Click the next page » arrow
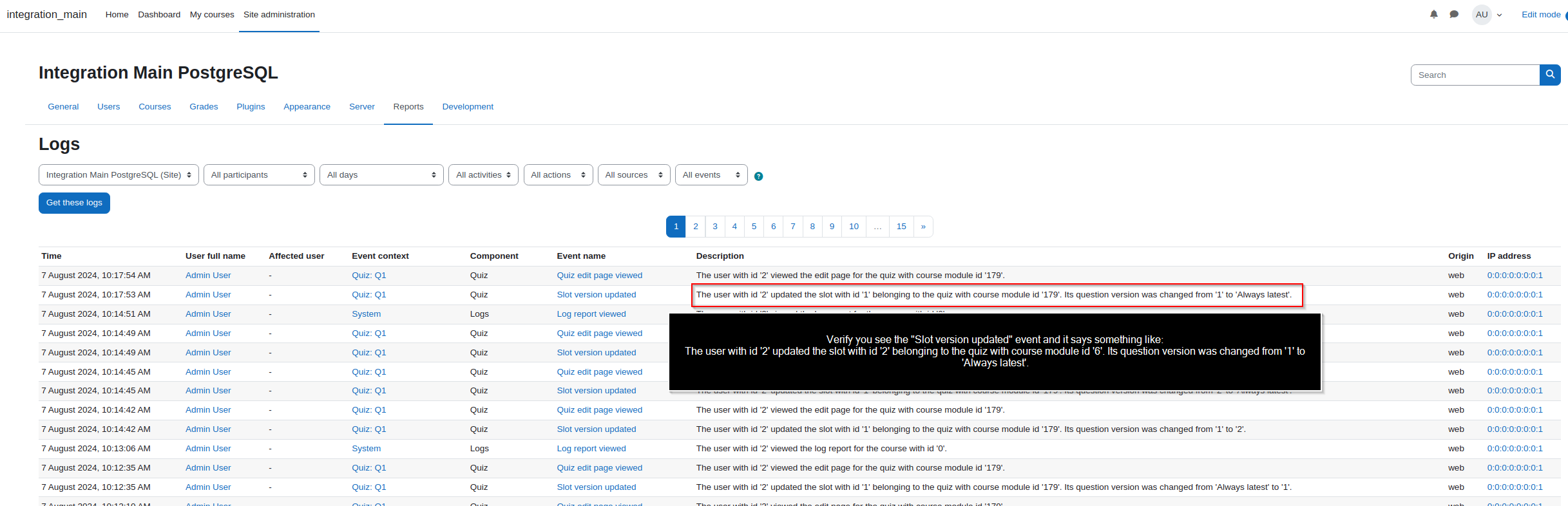The height and width of the screenshot is (506, 1568). [x=923, y=227]
